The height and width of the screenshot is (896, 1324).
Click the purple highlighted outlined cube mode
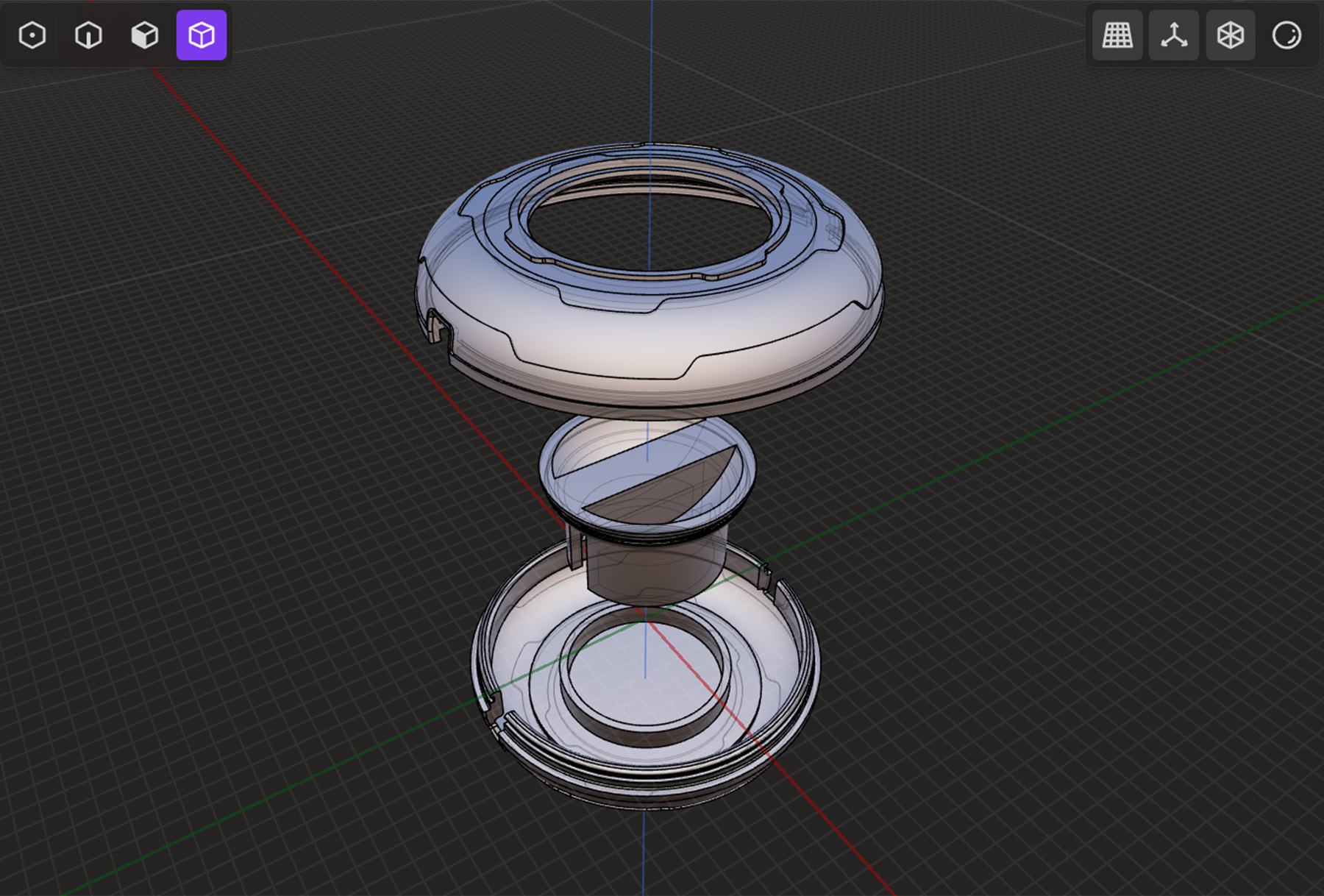tap(202, 35)
